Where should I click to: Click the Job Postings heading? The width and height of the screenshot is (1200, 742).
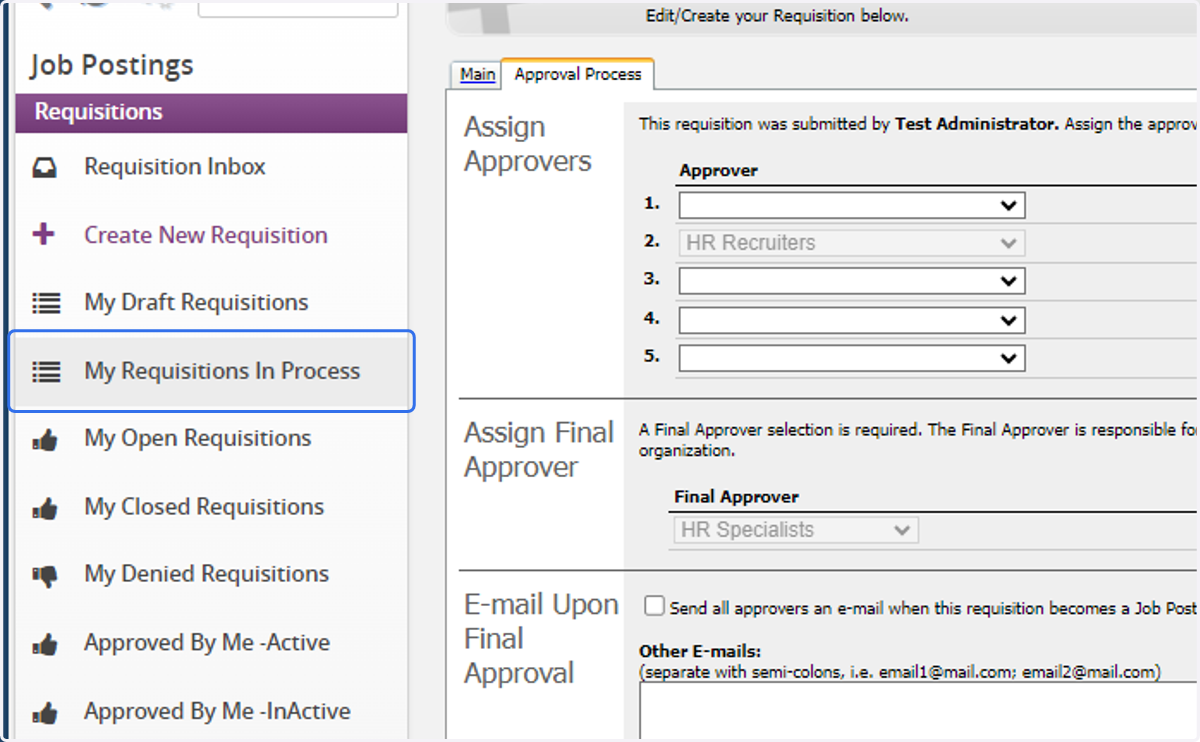112,66
